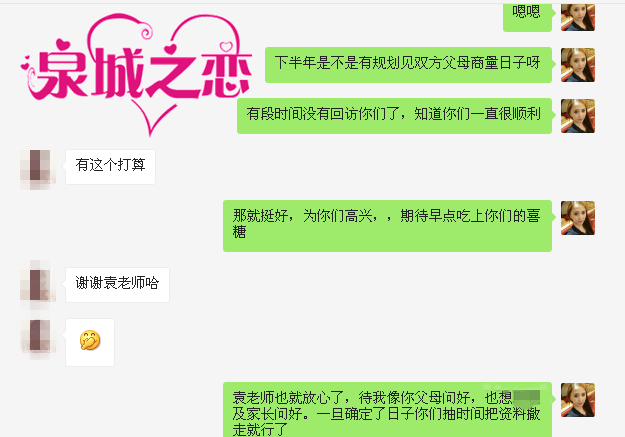Select the 谢谢袁老师哈 reply bubble

118,285
